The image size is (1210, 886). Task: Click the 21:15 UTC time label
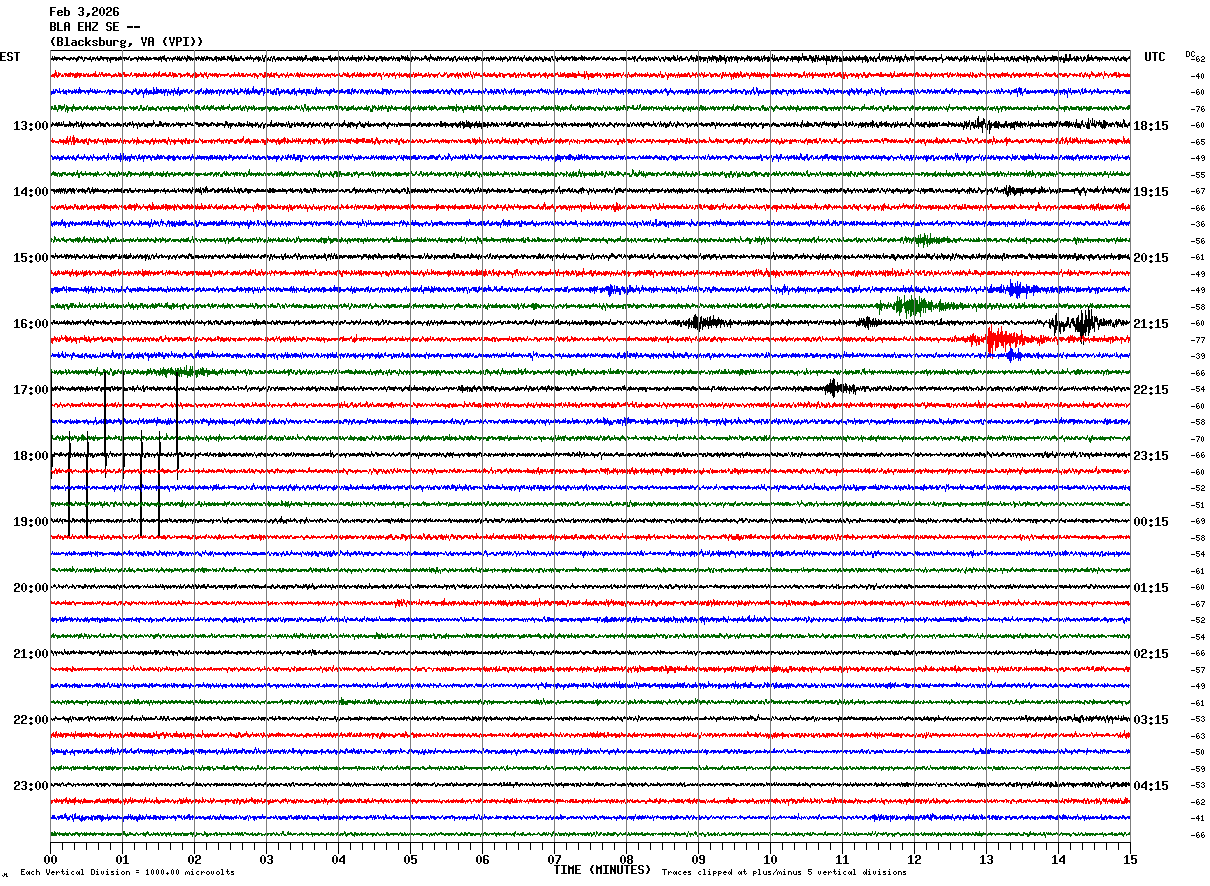1151,324
